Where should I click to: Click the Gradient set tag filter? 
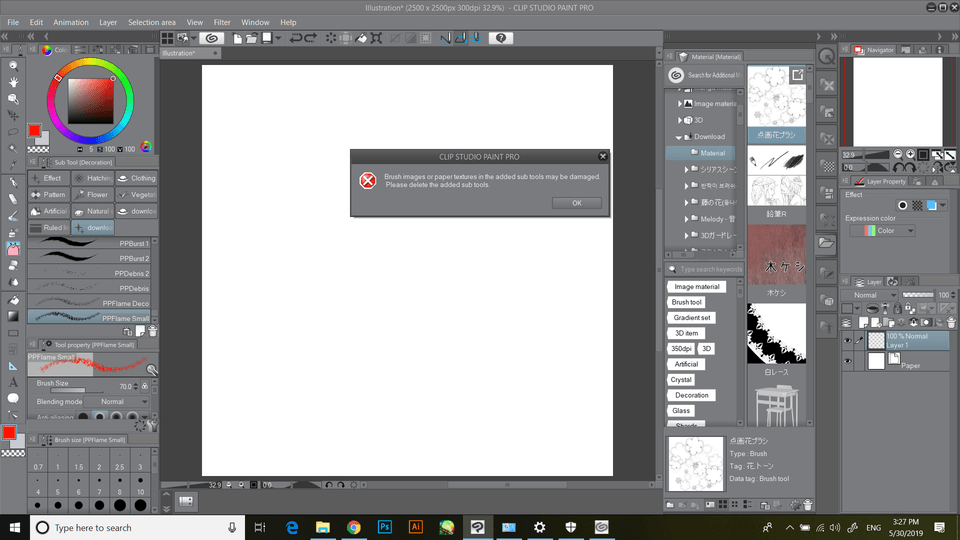[692, 318]
